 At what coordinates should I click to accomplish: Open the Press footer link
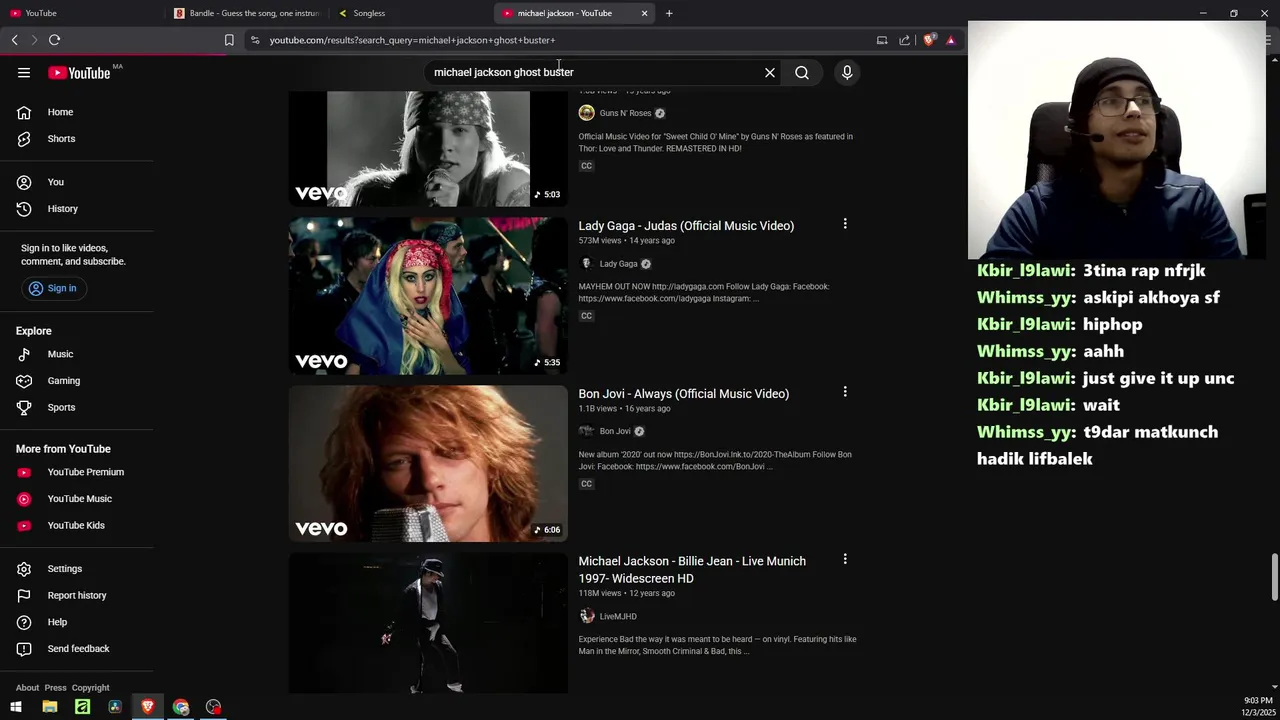[55, 688]
